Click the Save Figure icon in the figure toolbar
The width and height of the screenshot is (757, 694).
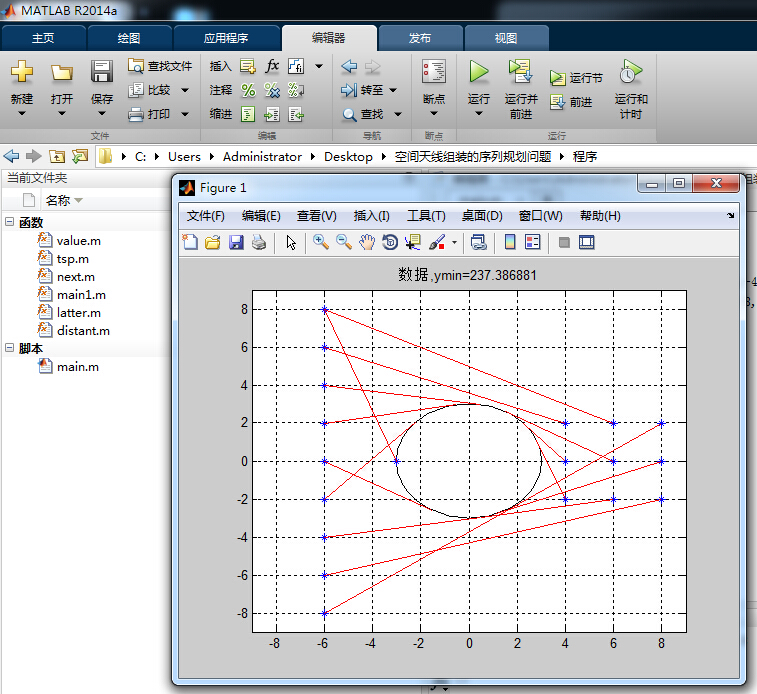(236, 242)
